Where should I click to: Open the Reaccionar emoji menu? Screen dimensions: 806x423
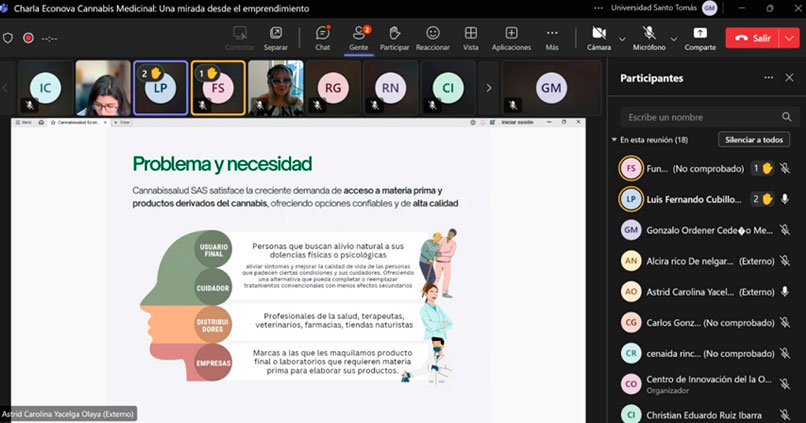click(x=432, y=38)
